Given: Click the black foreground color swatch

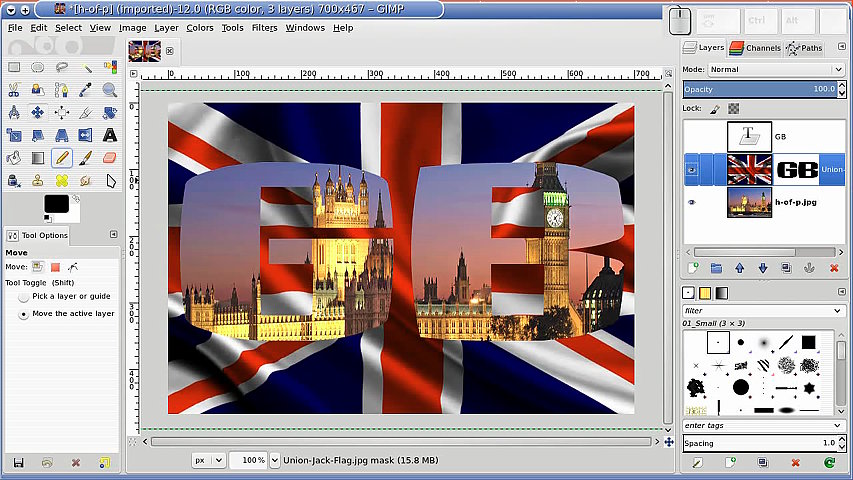Looking at the screenshot, I should click(x=57, y=204).
